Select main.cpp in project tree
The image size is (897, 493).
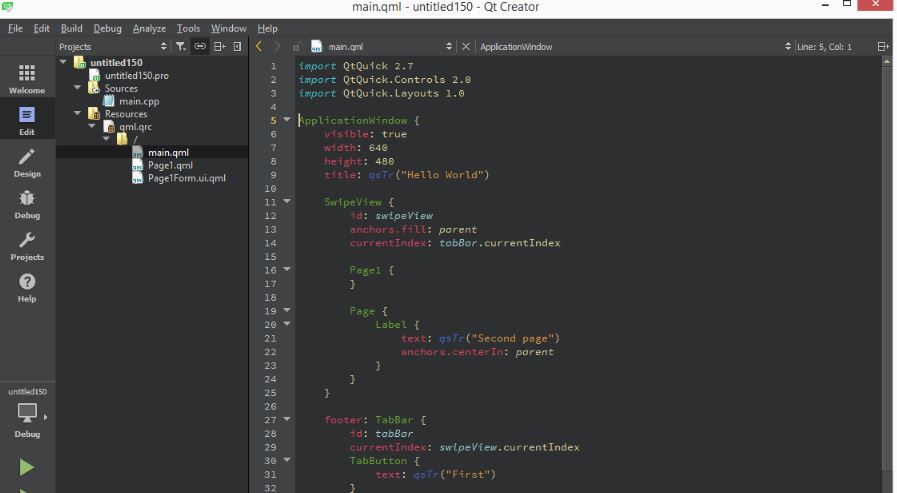click(x=139, y=101)
